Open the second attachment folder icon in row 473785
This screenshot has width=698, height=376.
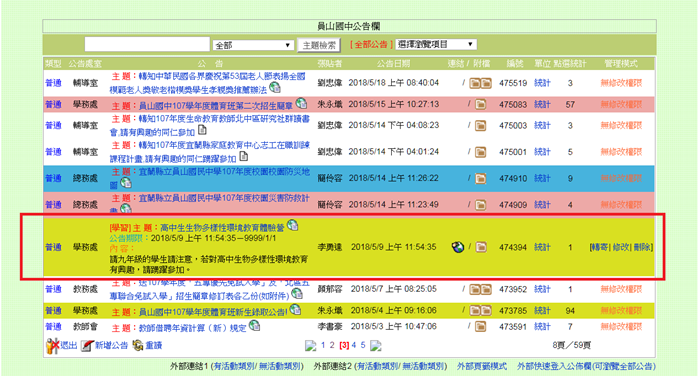coord(486,311)
